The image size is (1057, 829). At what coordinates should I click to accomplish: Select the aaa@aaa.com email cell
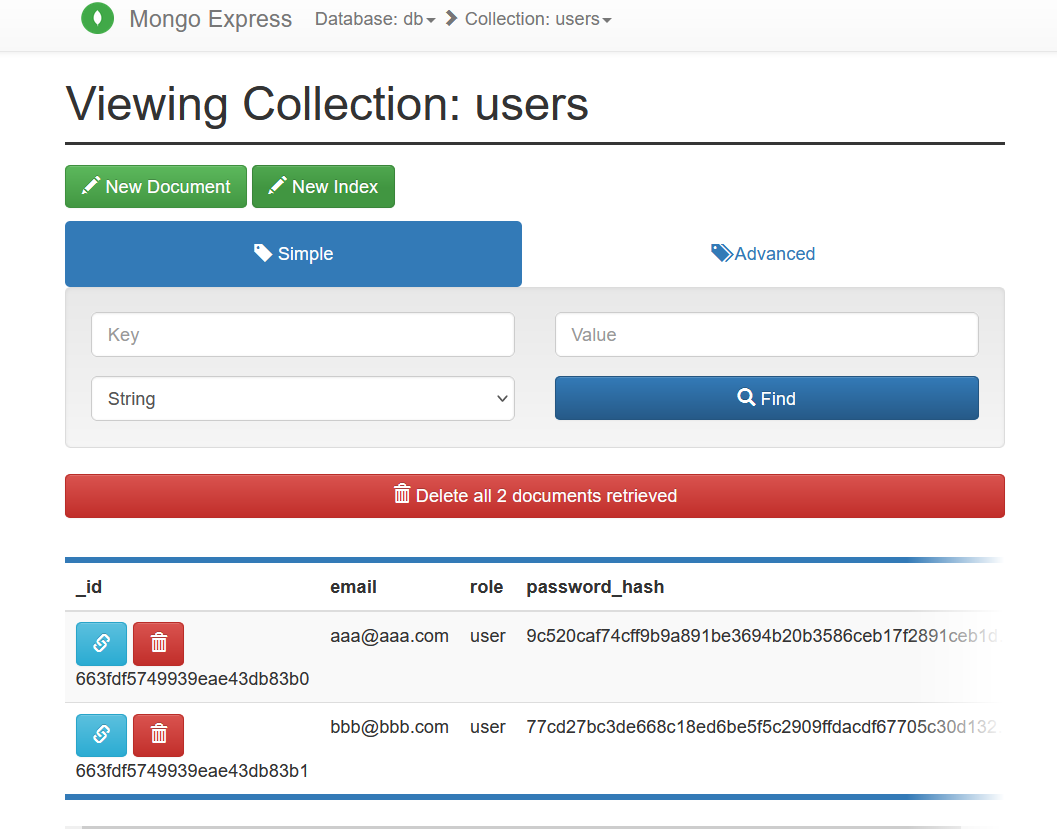pos(389,636)
